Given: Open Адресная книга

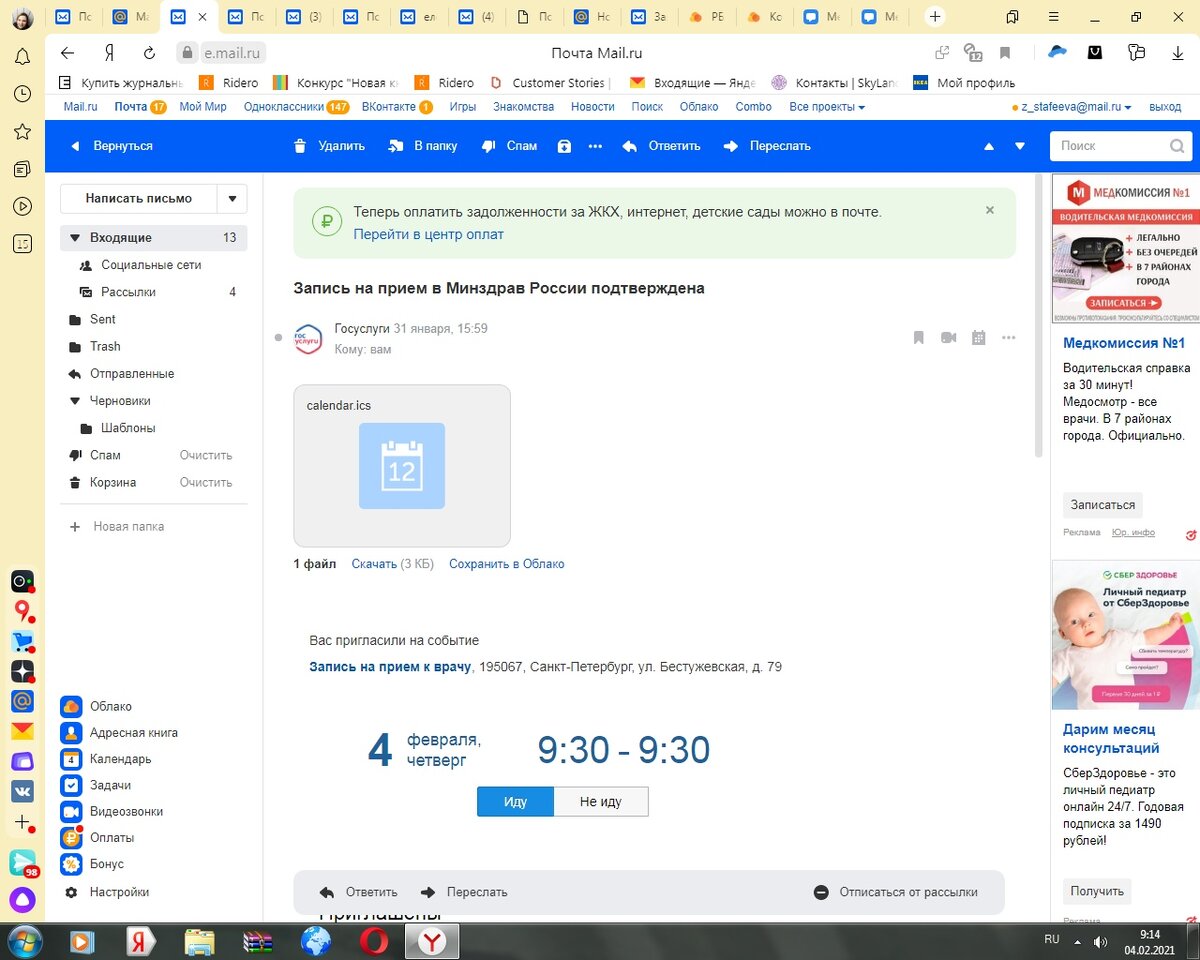Looking at the screenshot, I should pos(134,732).
